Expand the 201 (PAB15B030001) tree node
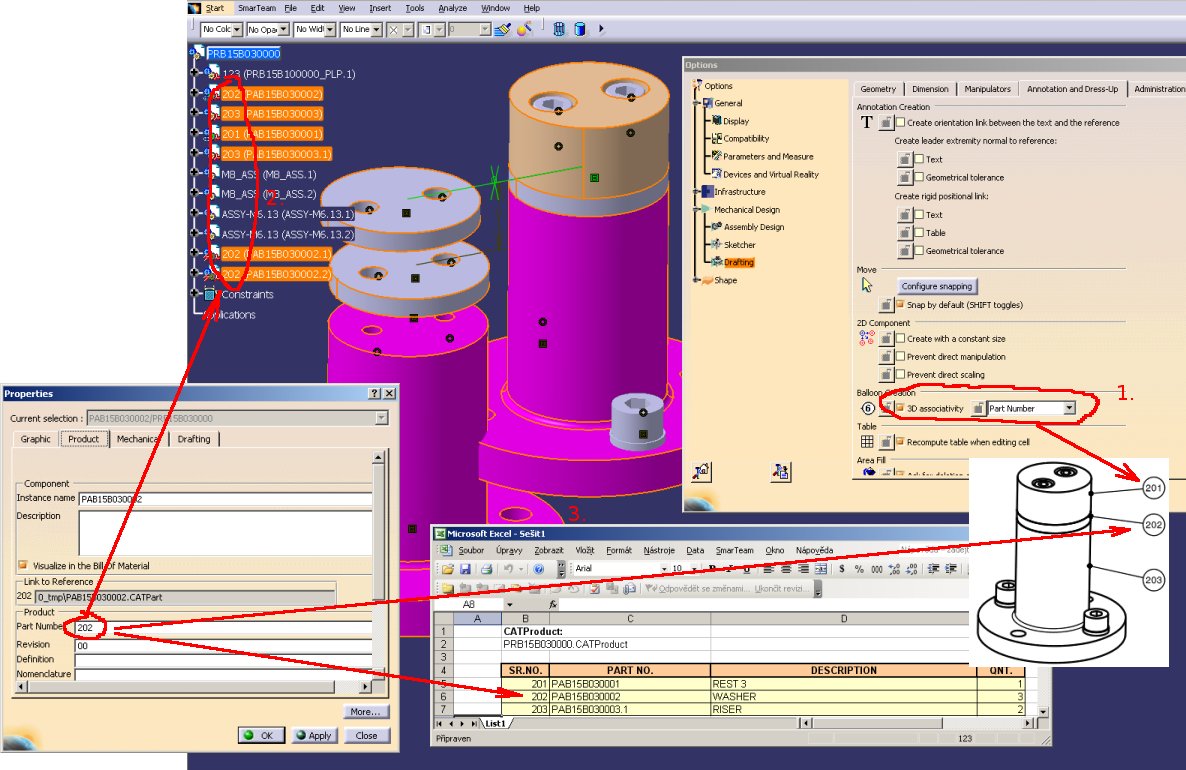Viewport: 1186px width, 770px height. coord(194,133)
